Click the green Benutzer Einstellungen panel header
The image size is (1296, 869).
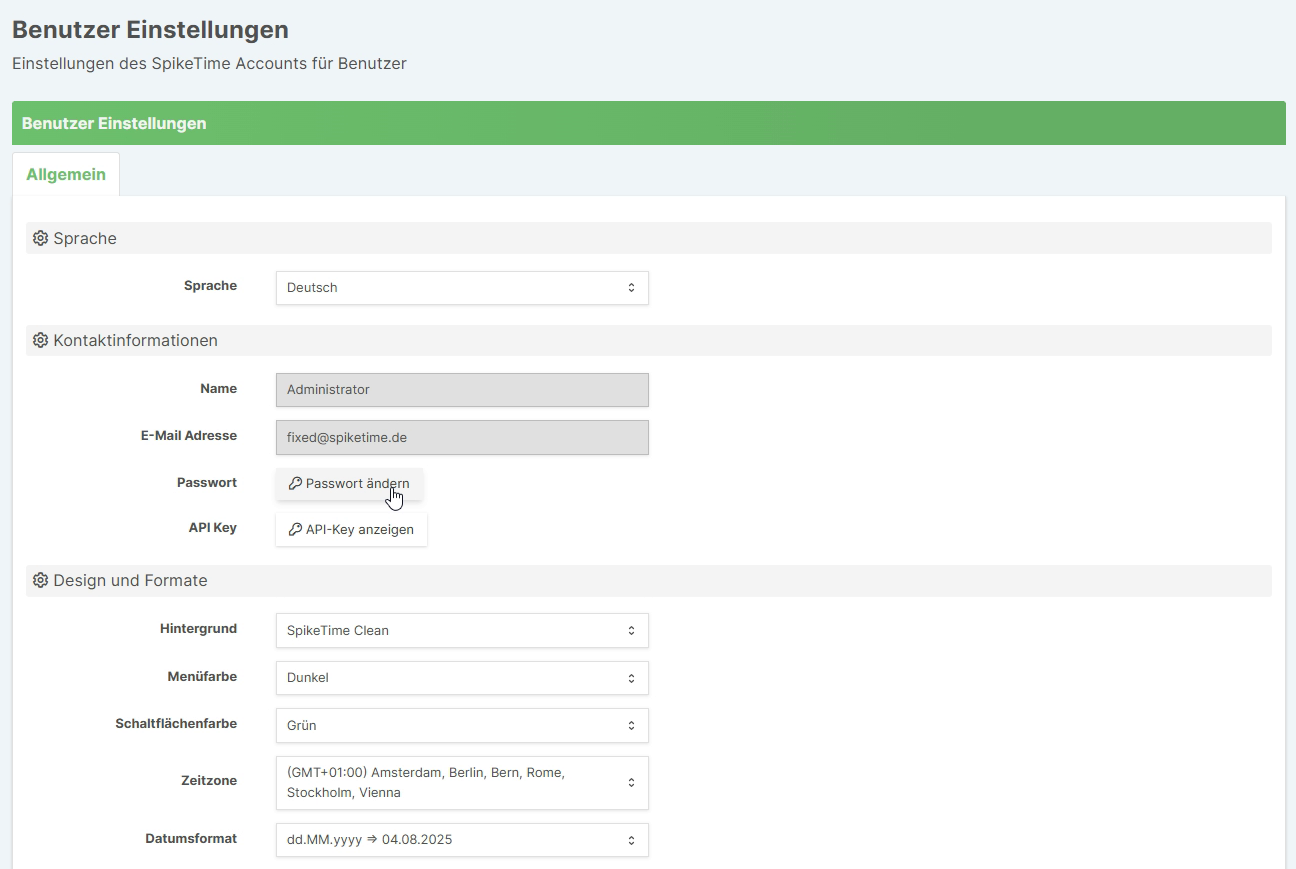[648, 124]
